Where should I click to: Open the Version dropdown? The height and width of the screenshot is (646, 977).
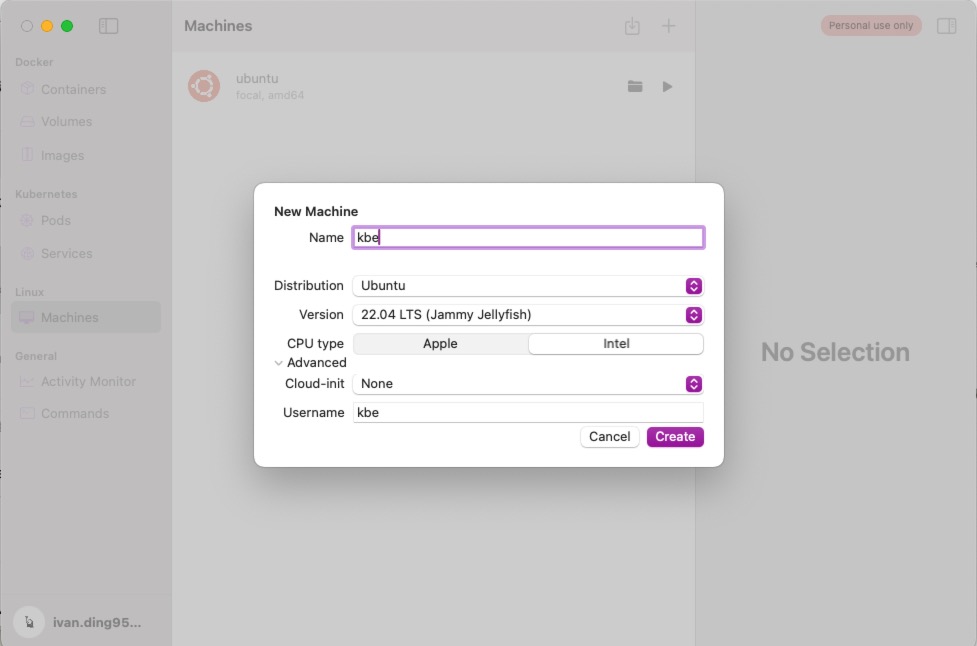pyautogui.click(x=528, y=315)
